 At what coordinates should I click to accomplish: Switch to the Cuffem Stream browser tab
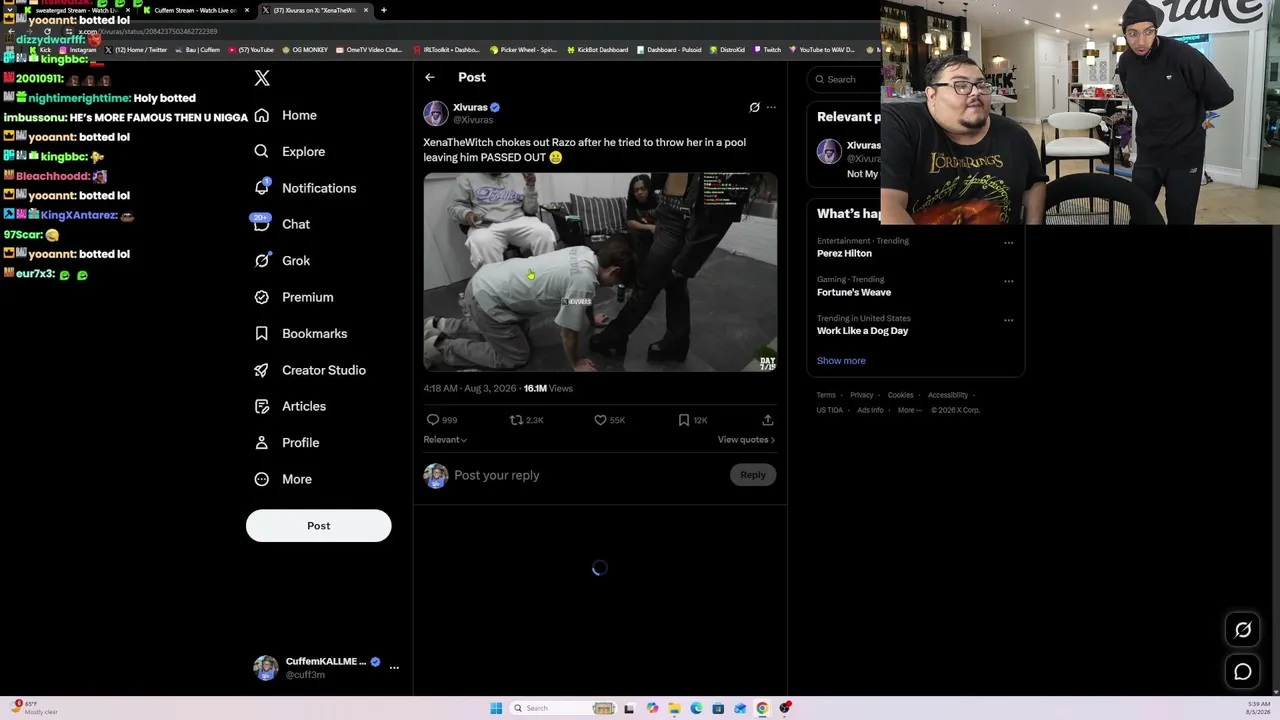tap(195, 10)
